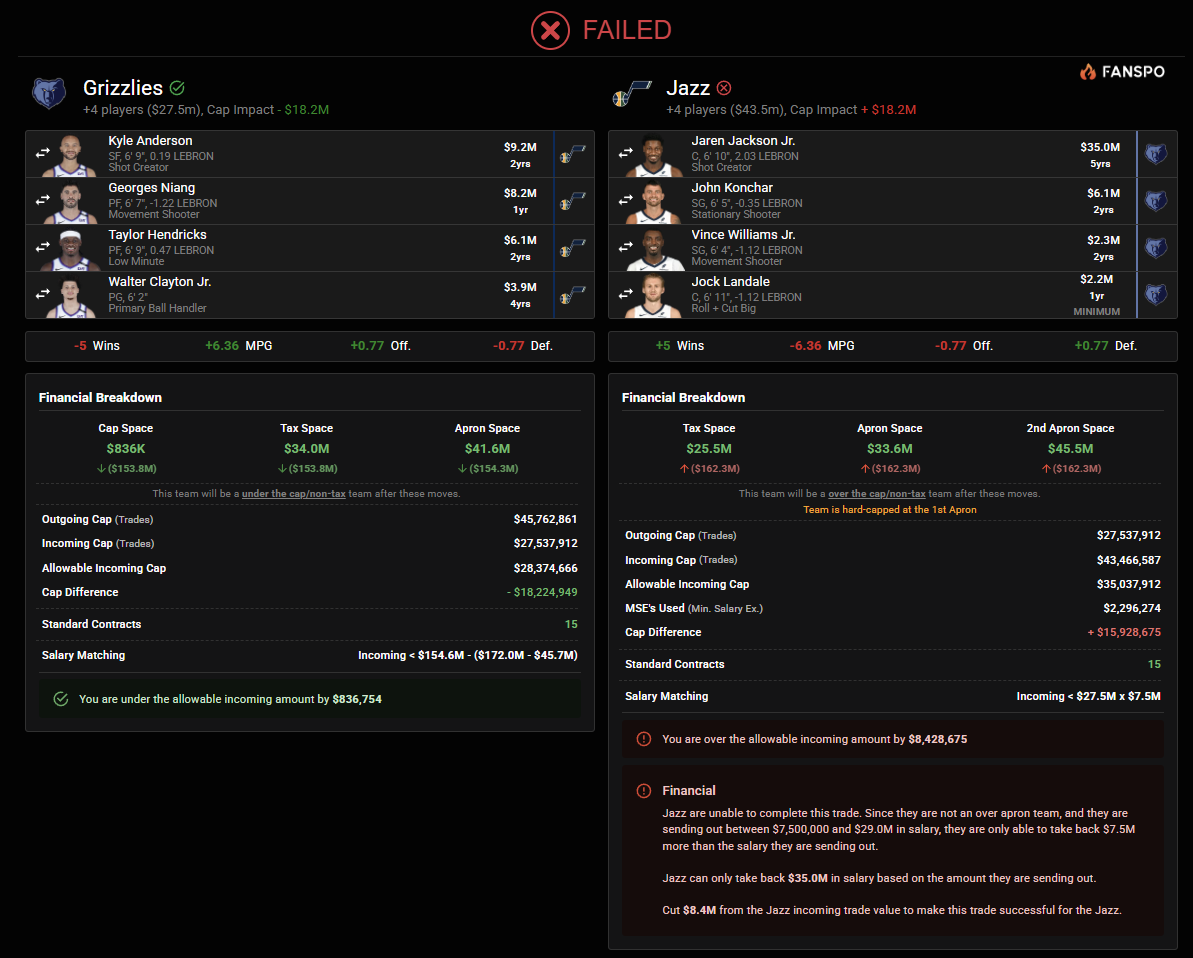Click swap arrows on Kyle Anderson row
The height and width of the screenshot is (958, 1193).
coord(43,154)
